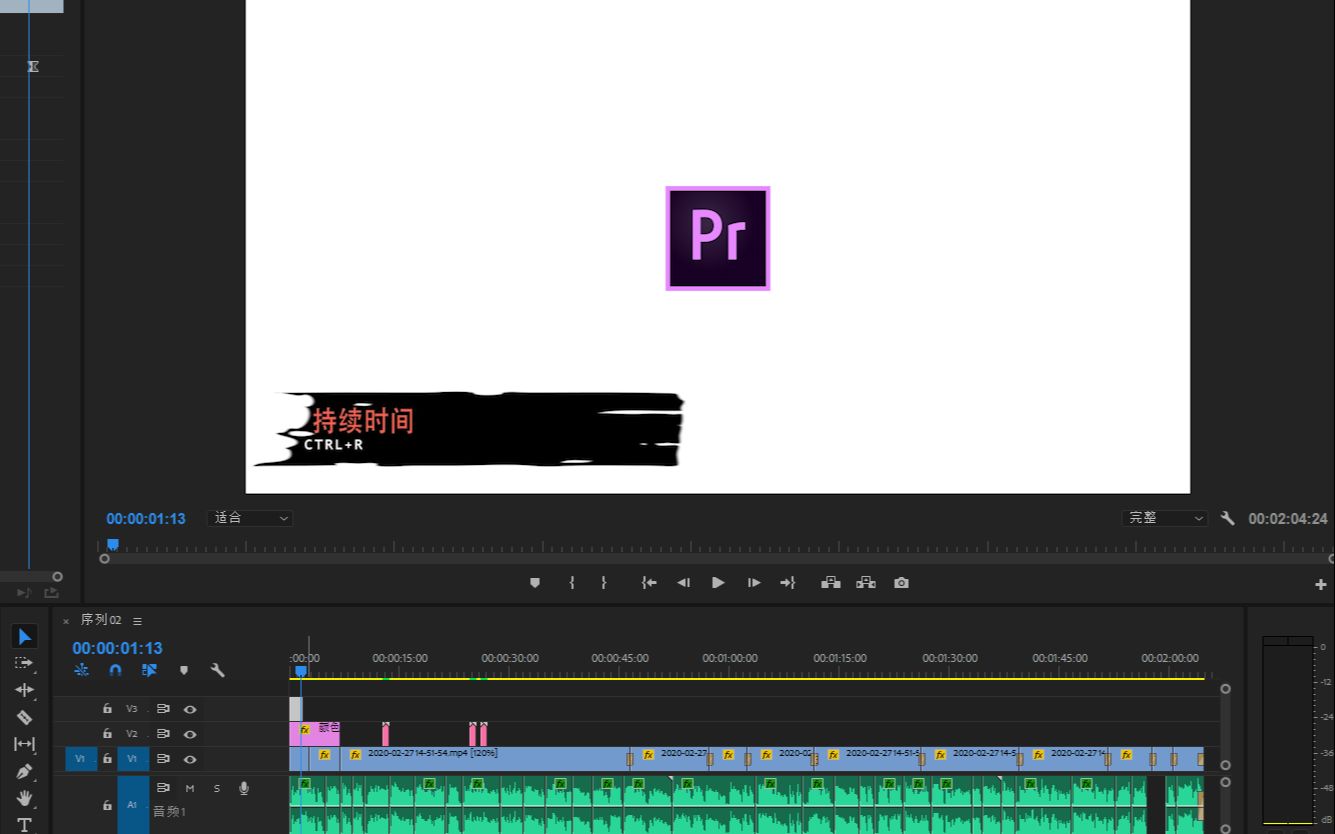This screenshot has height=834, width=1335.
Task: Select the Razor tool
Action: pos(24,717)
